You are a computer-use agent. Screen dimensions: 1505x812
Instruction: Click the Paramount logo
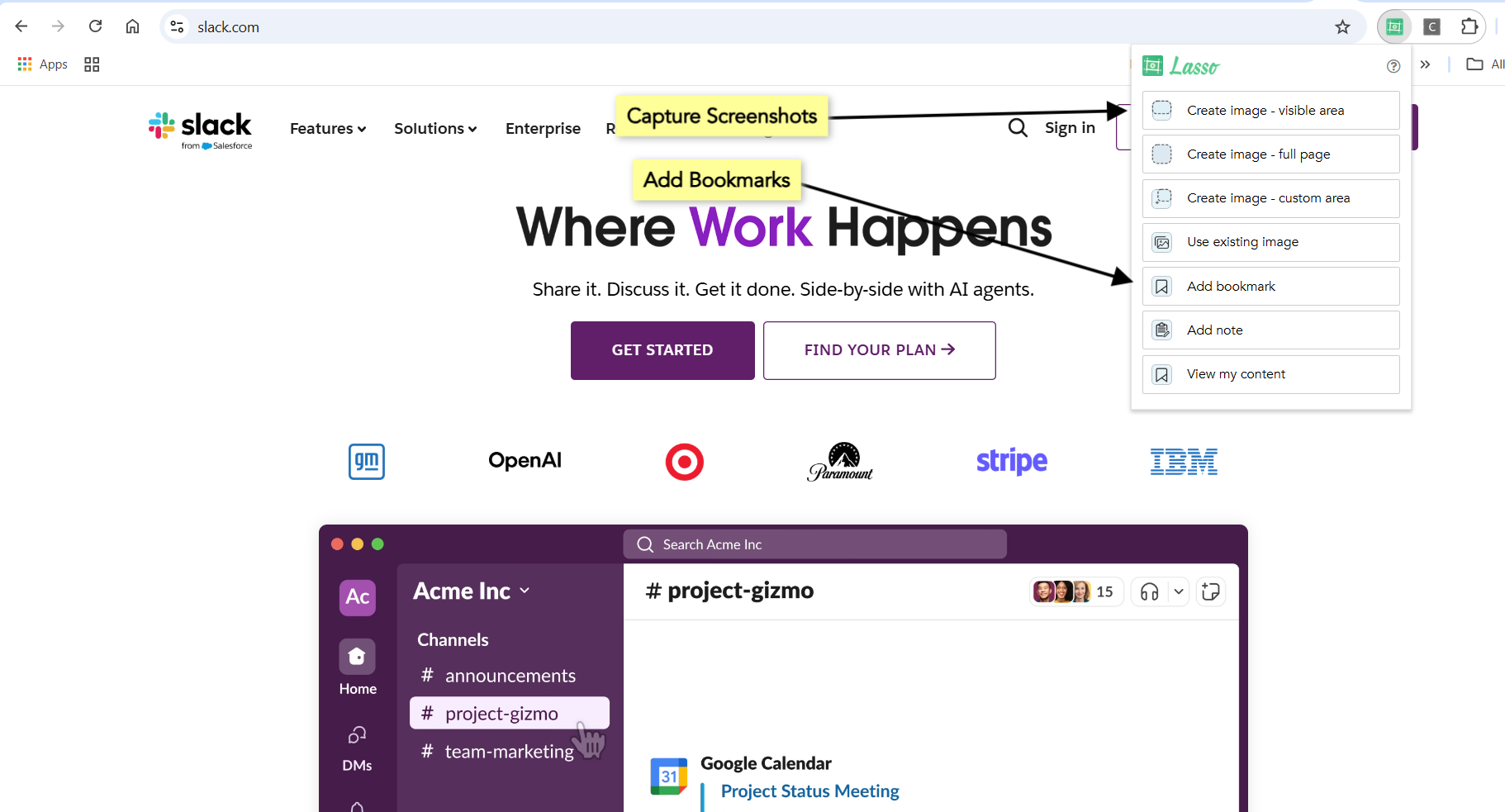[x=841, y=462]
